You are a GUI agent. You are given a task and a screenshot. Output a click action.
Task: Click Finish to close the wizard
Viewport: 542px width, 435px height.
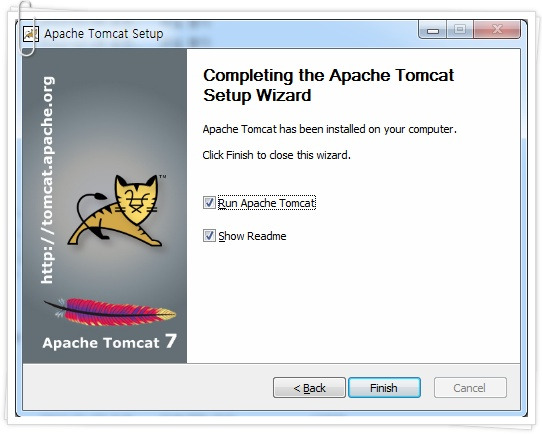coord(384,388)
